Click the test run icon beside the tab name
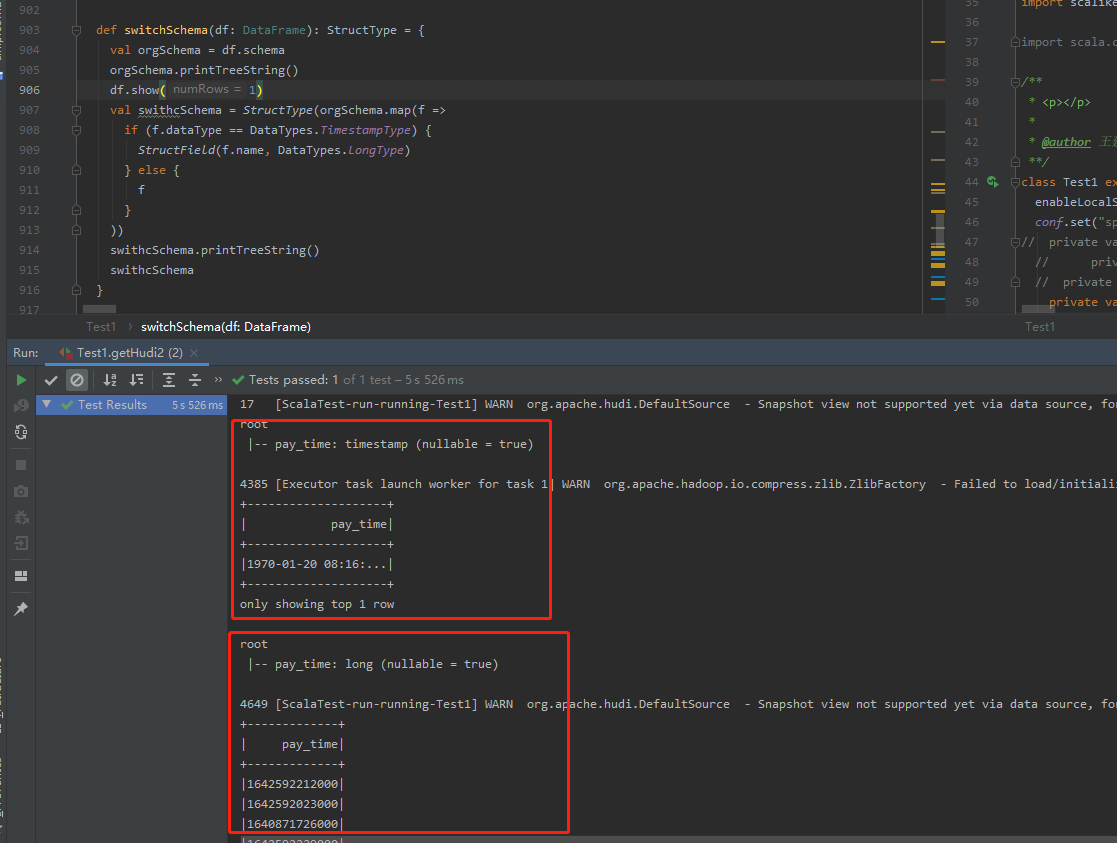1117x843 pixels. [x=66, y=353]
